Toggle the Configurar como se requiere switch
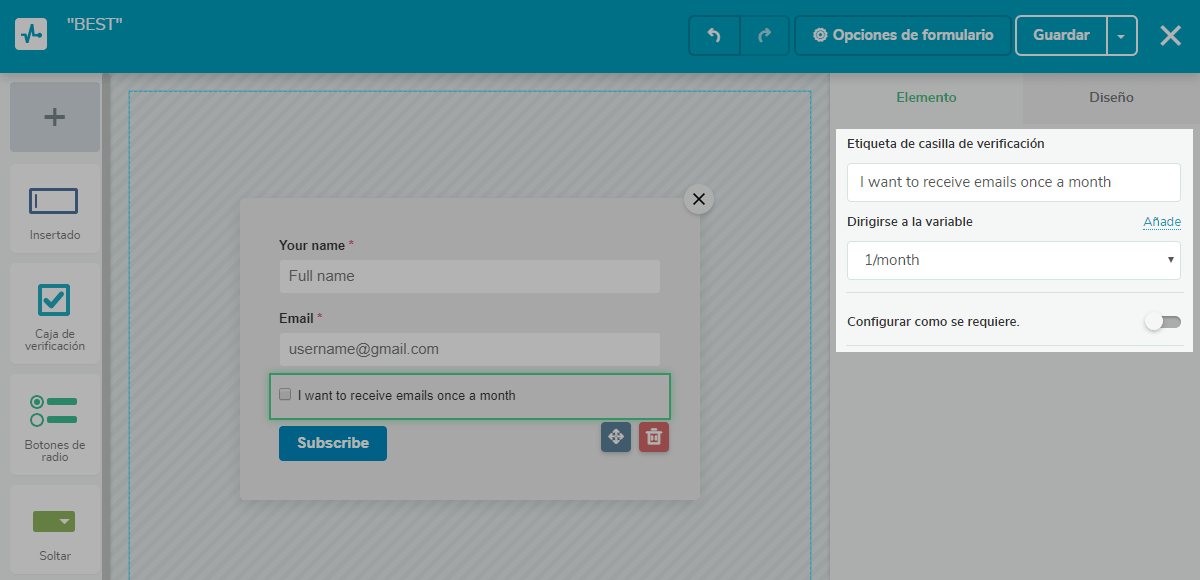The width and height of the screenshot is (1200, 580). point(1163,322)
